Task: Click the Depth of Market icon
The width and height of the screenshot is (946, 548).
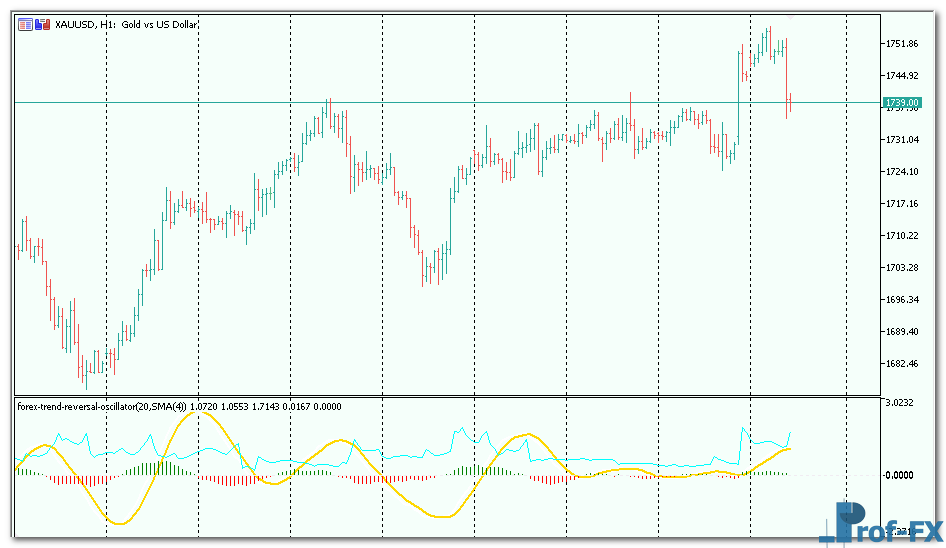Action: 41,24
